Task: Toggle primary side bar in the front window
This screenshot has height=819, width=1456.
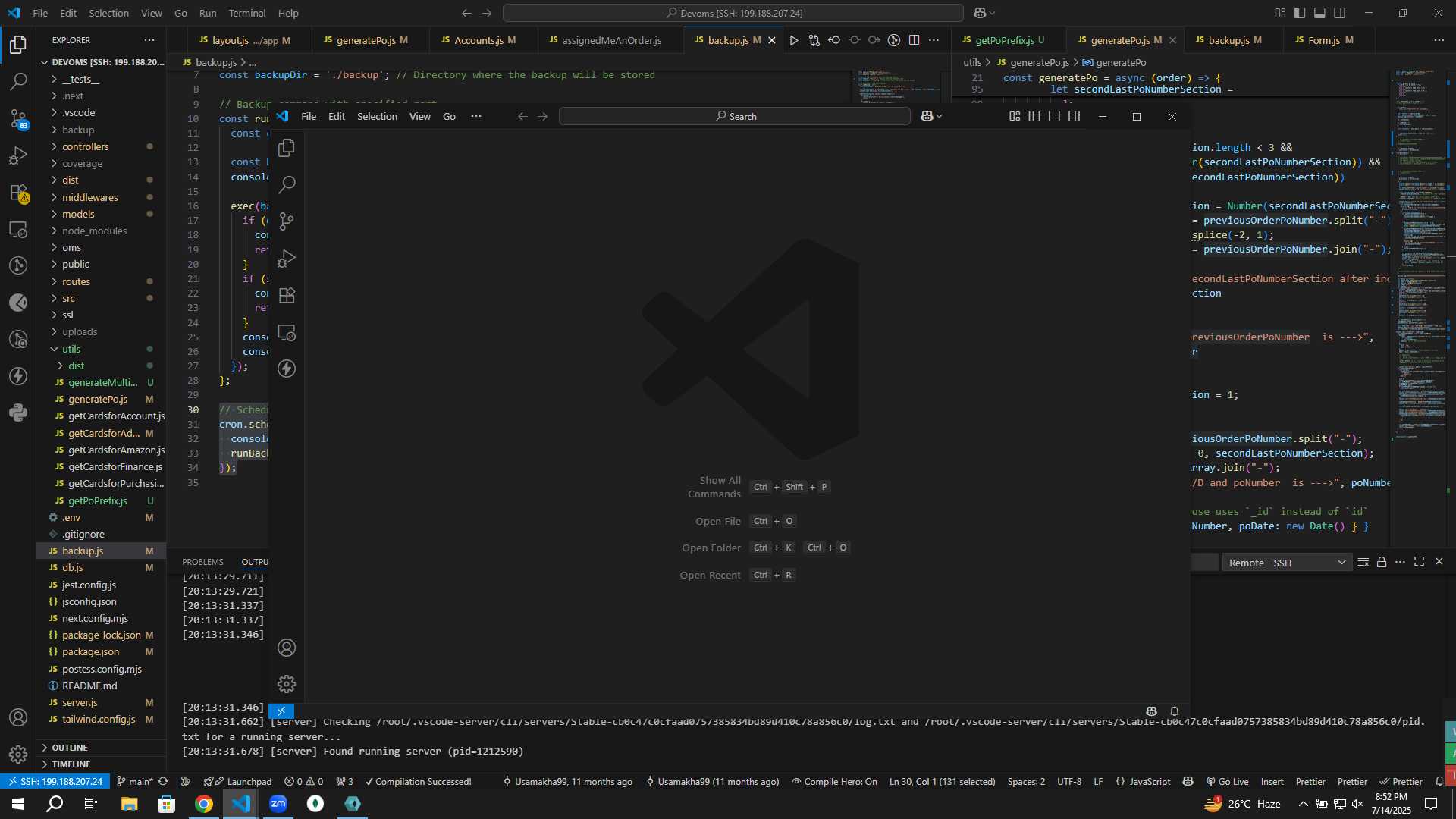Action: tap(1034, 116)
